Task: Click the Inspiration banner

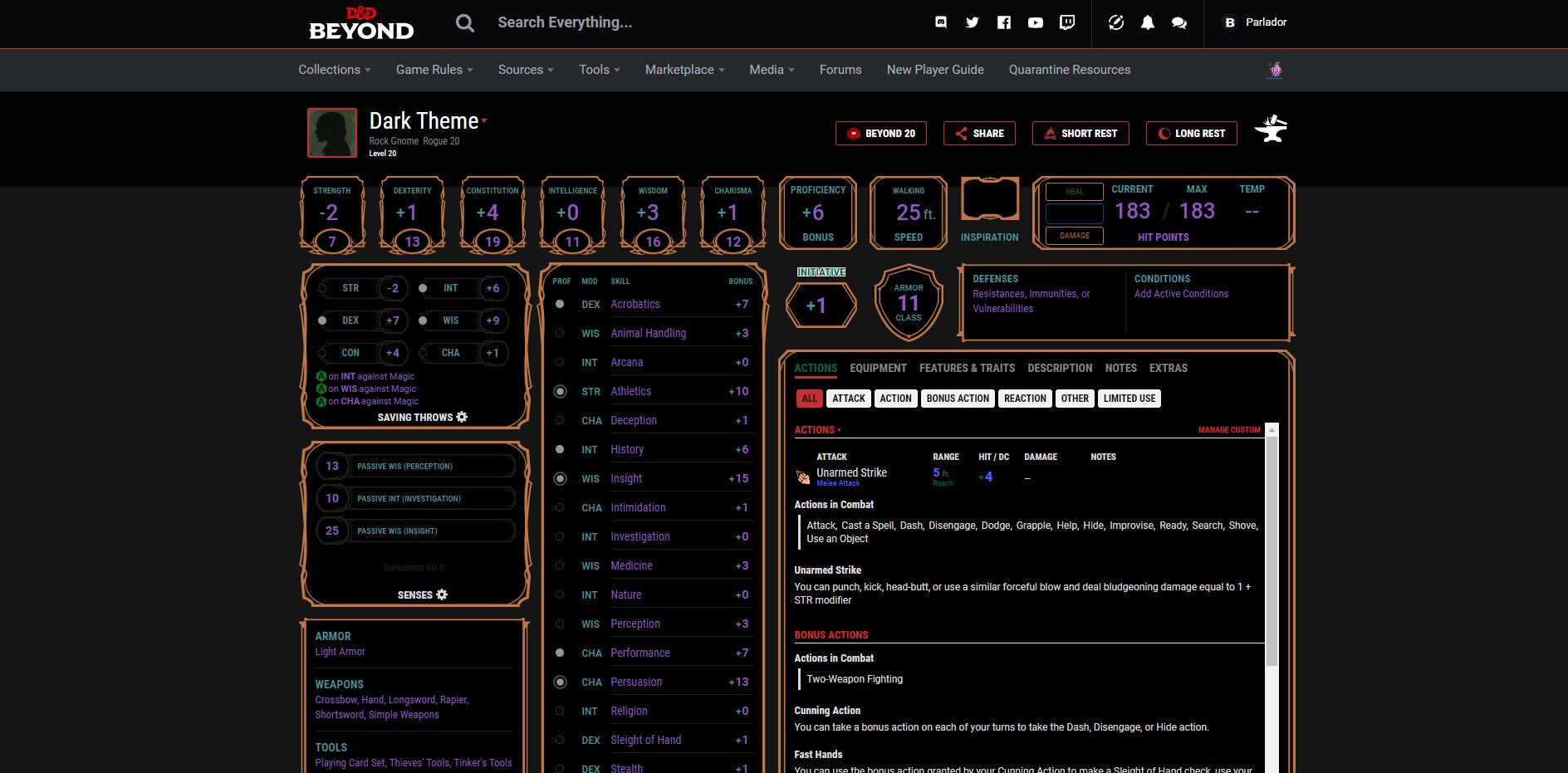Action: (989, 198)
